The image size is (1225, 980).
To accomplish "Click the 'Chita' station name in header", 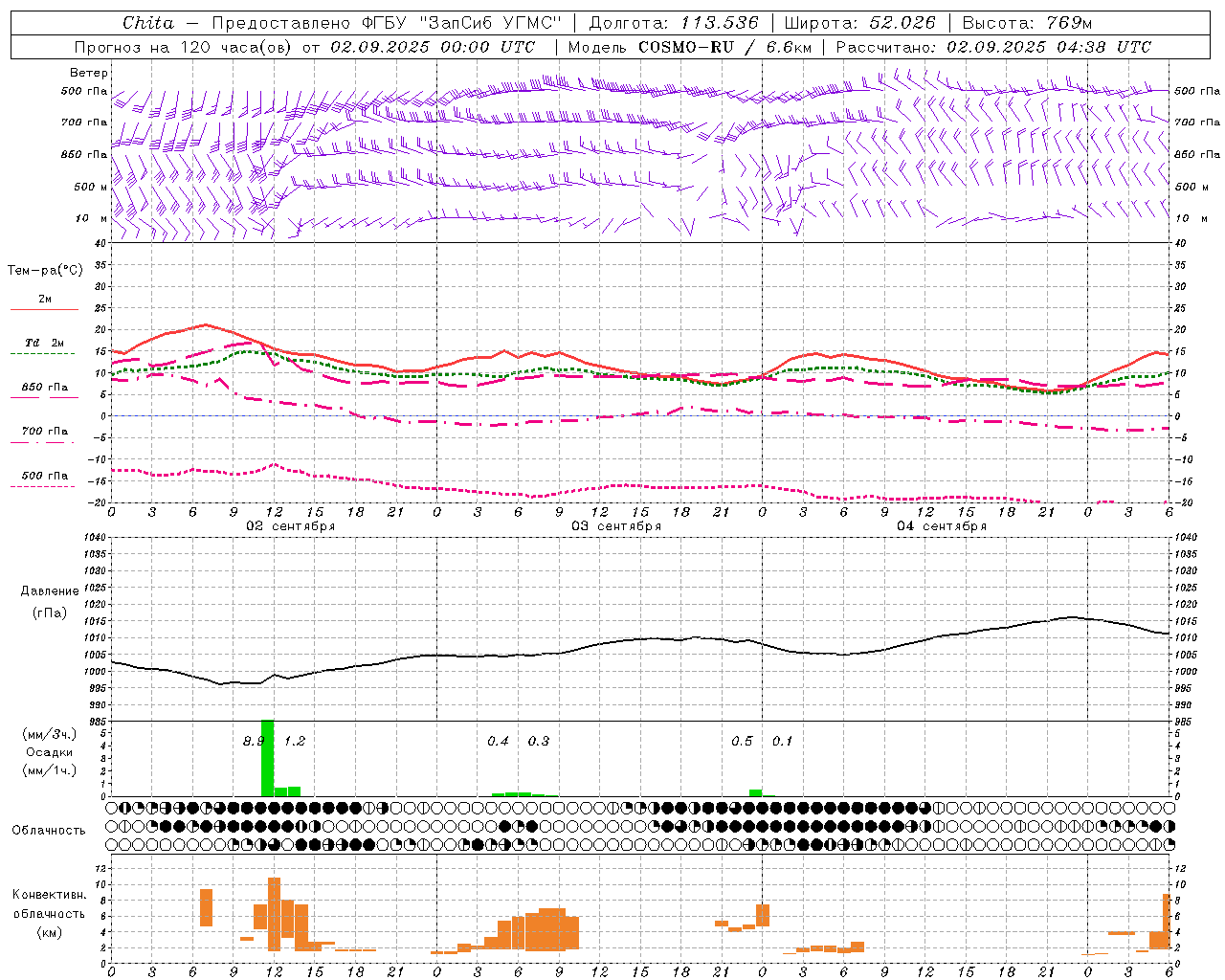I will tap(148, 23).
